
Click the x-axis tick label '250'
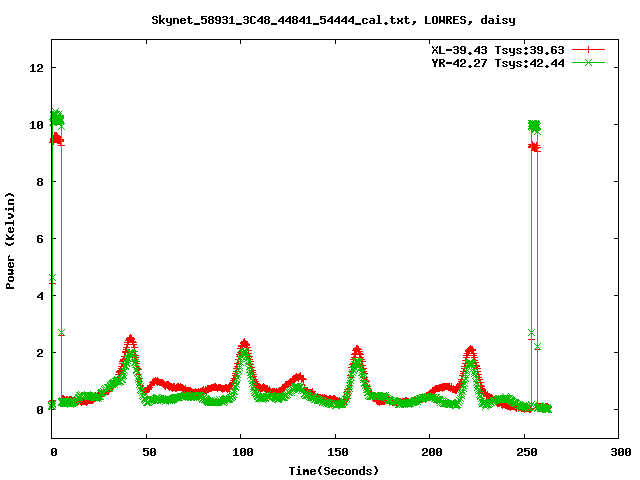pos(527,452)
